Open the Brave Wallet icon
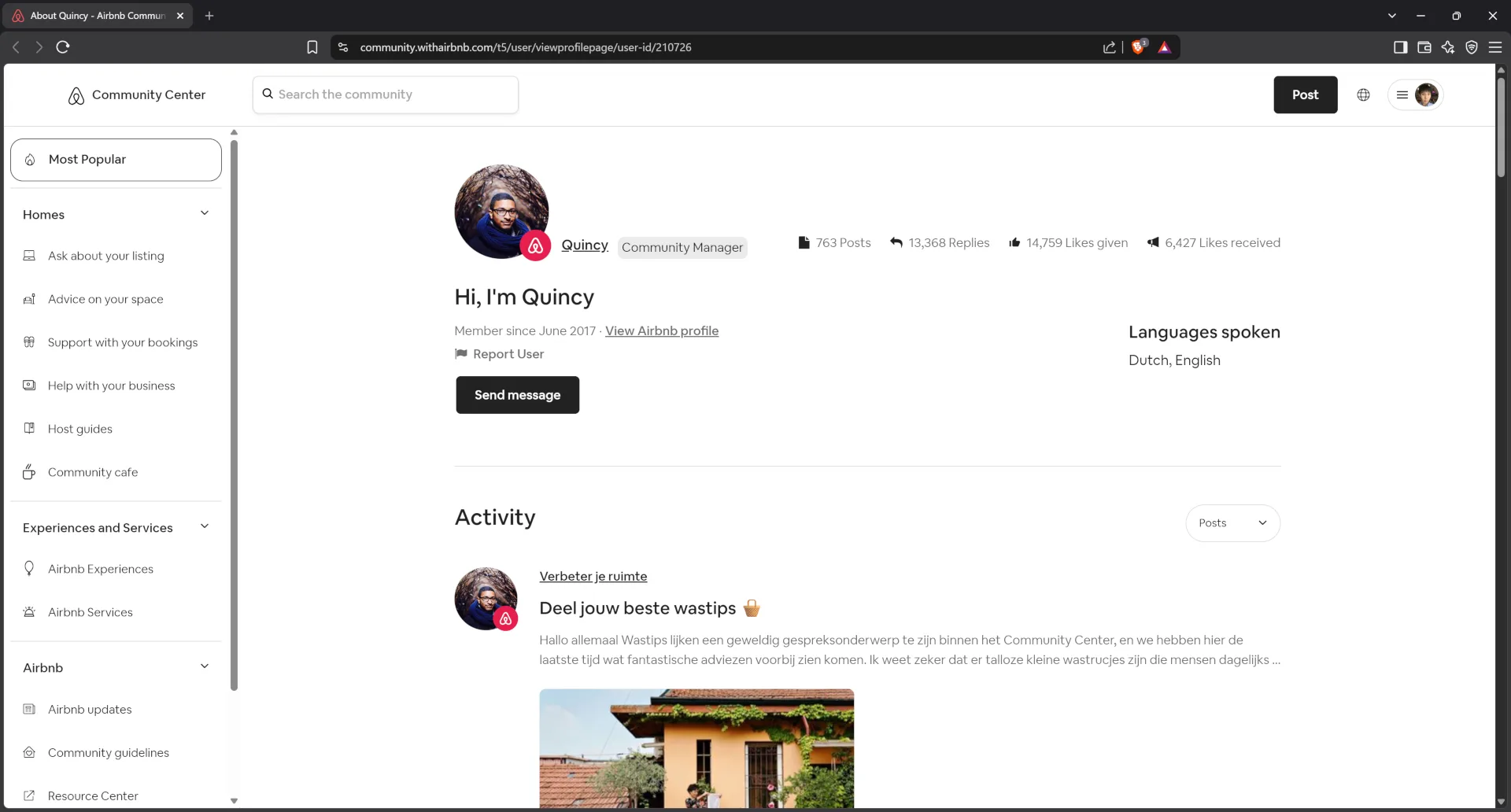The width and height of the screenshot is (1511, 812). pyautogui.click(x=1424, y=47)
